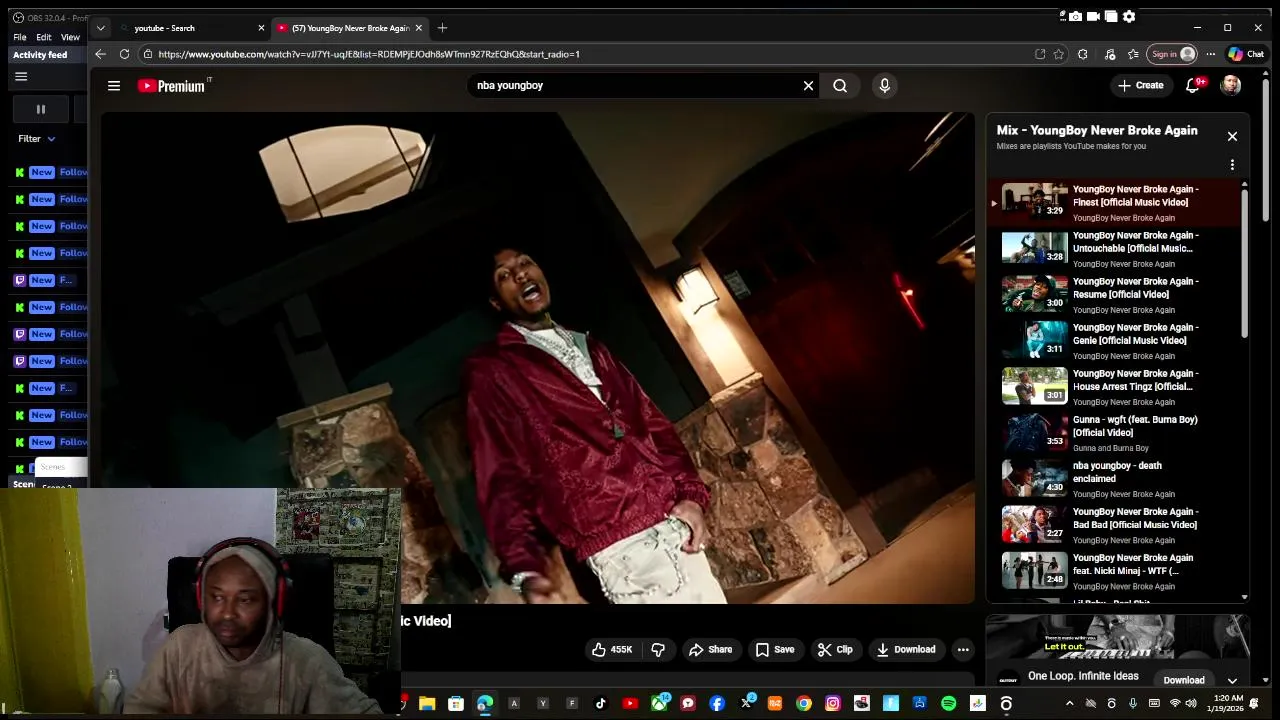This screenshot has width=1280, height=720.
Task: Open the OBS File menu
Action: coord(20,37)
